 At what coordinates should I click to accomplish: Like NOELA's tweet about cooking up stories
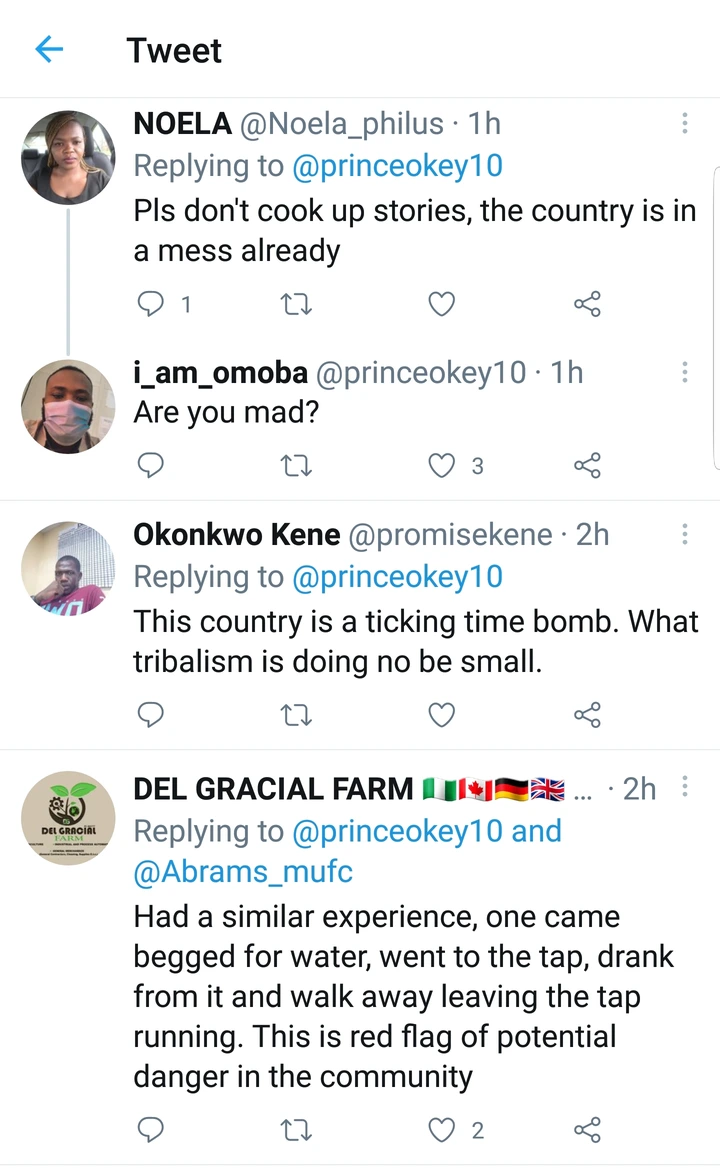pos(441,304)
